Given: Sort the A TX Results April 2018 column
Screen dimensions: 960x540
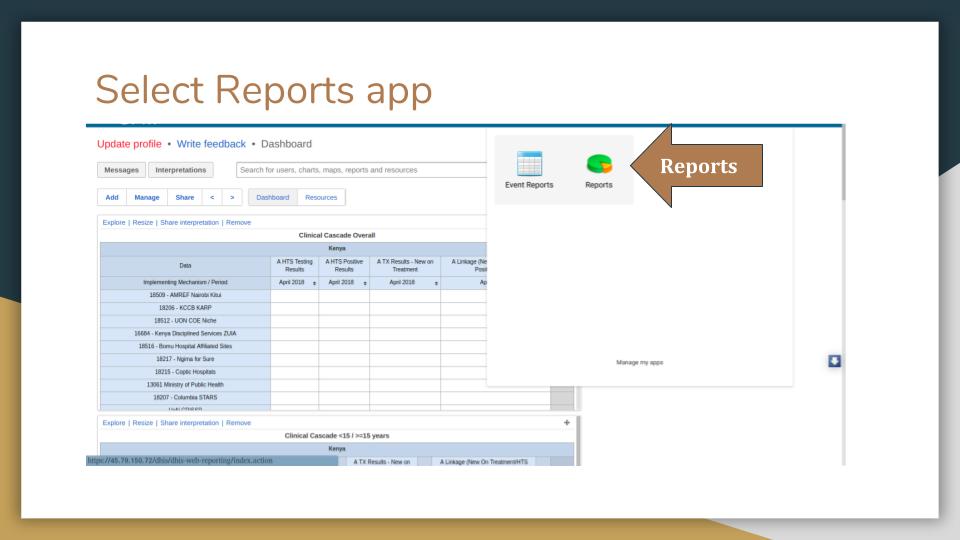Looking at the screenshot, I should click(436, 283).
